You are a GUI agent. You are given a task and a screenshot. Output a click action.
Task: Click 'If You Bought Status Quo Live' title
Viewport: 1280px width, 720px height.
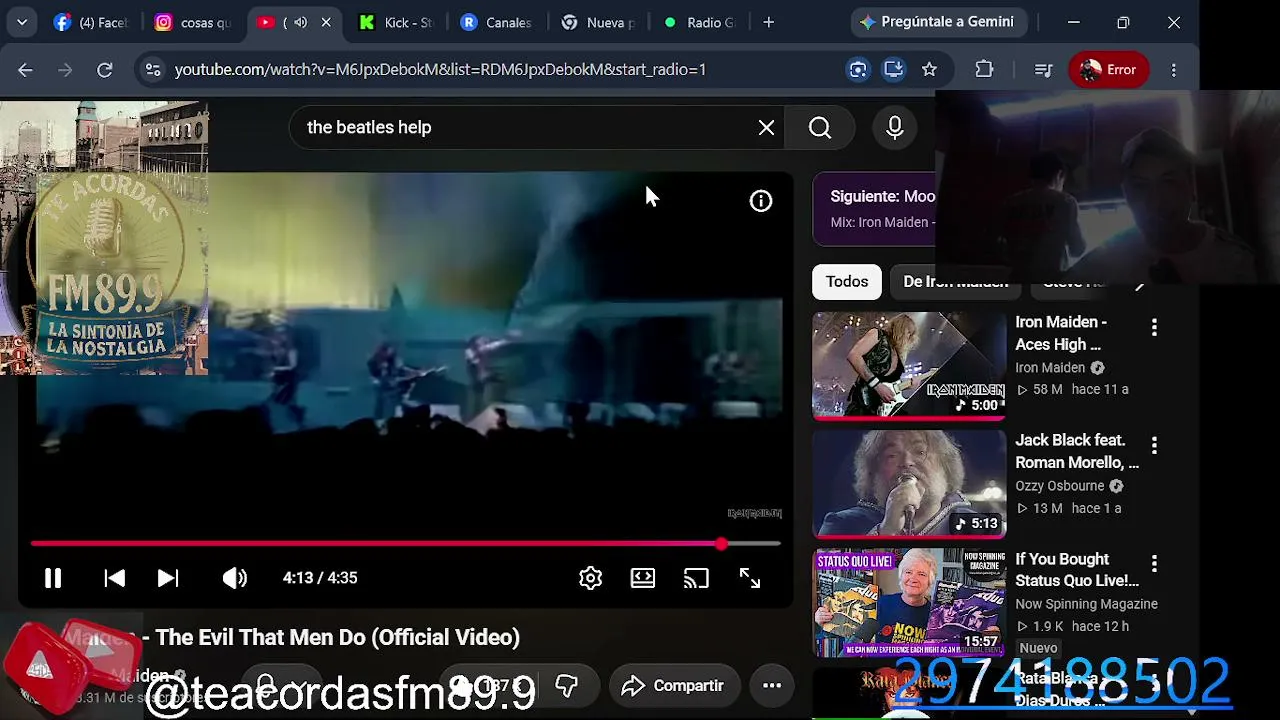coord(1077,570)
